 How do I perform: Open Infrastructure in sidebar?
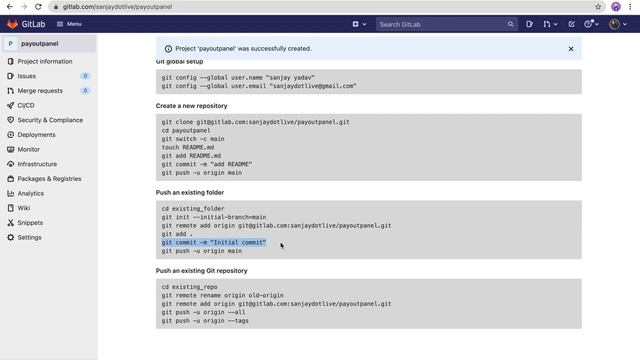coord(37,164)
